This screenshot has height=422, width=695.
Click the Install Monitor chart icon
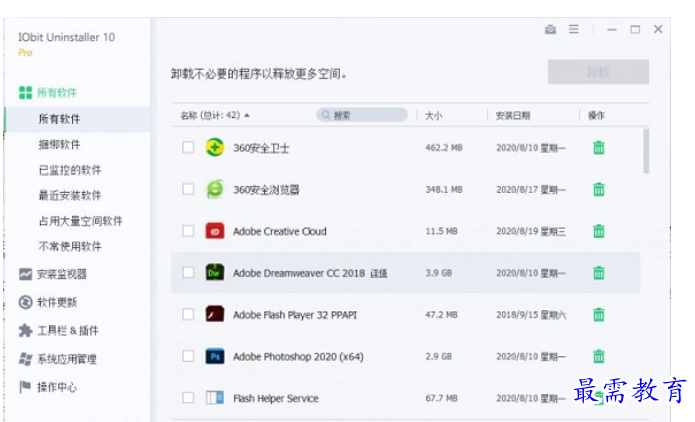pyautogui.click(x=25, y=274)
